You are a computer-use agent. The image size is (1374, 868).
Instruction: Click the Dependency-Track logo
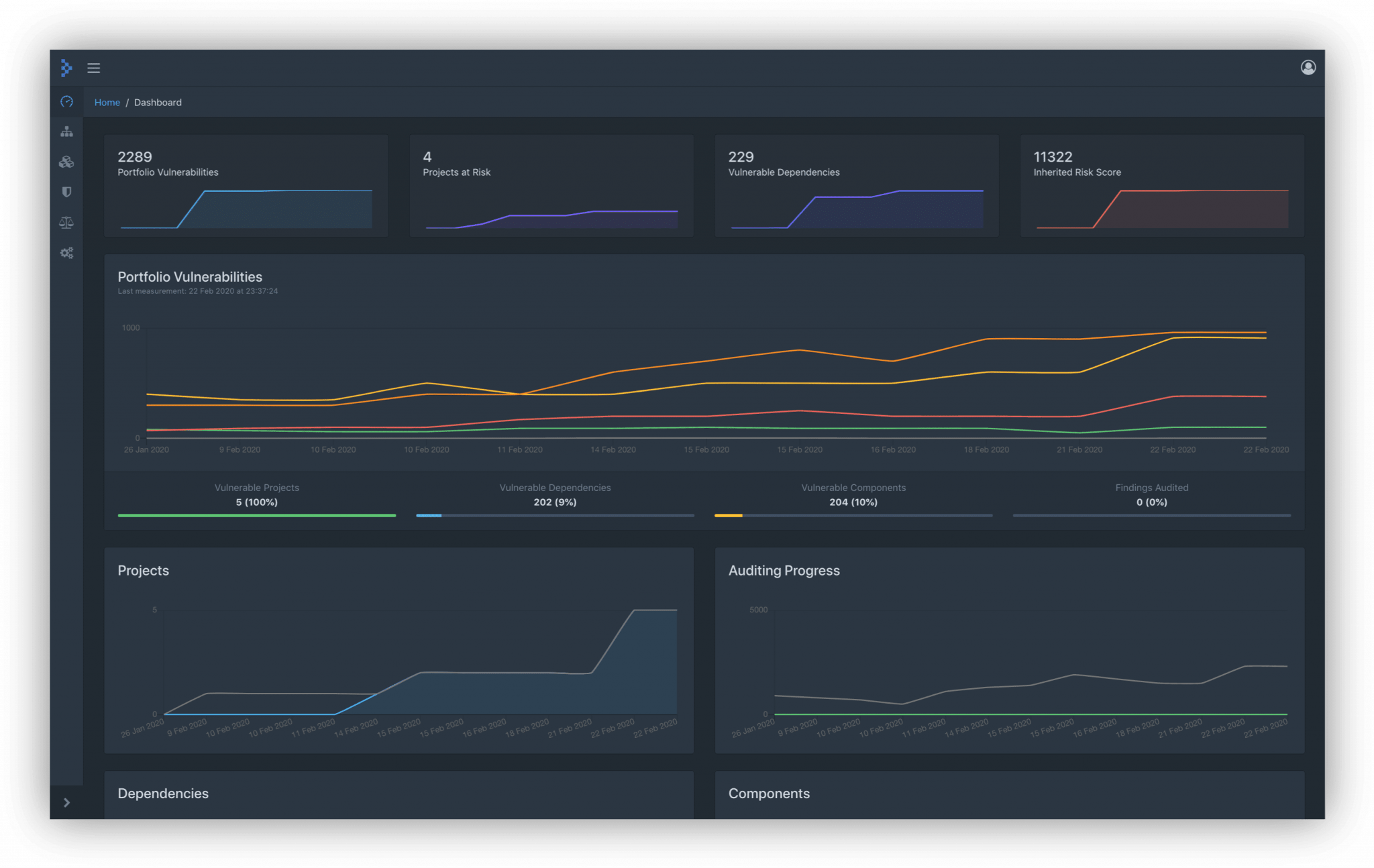tap(66, 68)
